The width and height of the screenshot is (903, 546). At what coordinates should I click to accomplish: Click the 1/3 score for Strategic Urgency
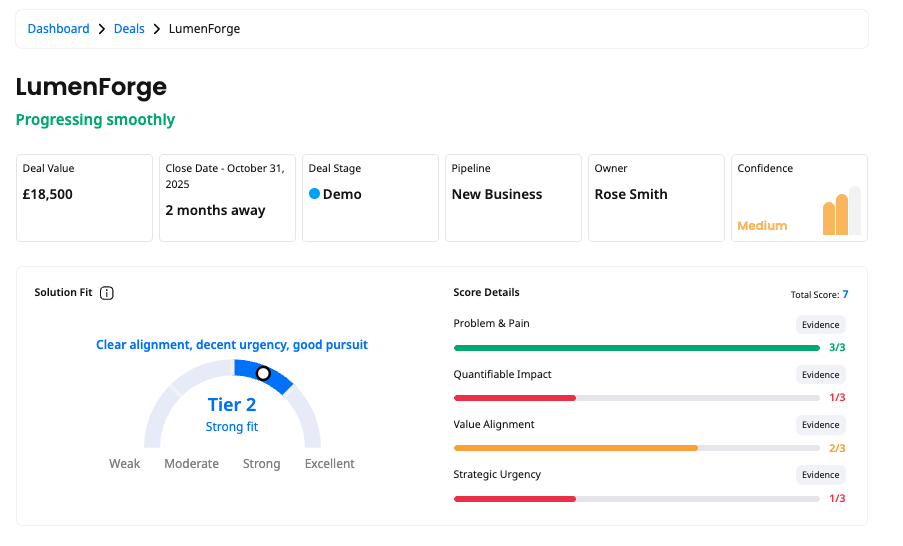point(837,498)
